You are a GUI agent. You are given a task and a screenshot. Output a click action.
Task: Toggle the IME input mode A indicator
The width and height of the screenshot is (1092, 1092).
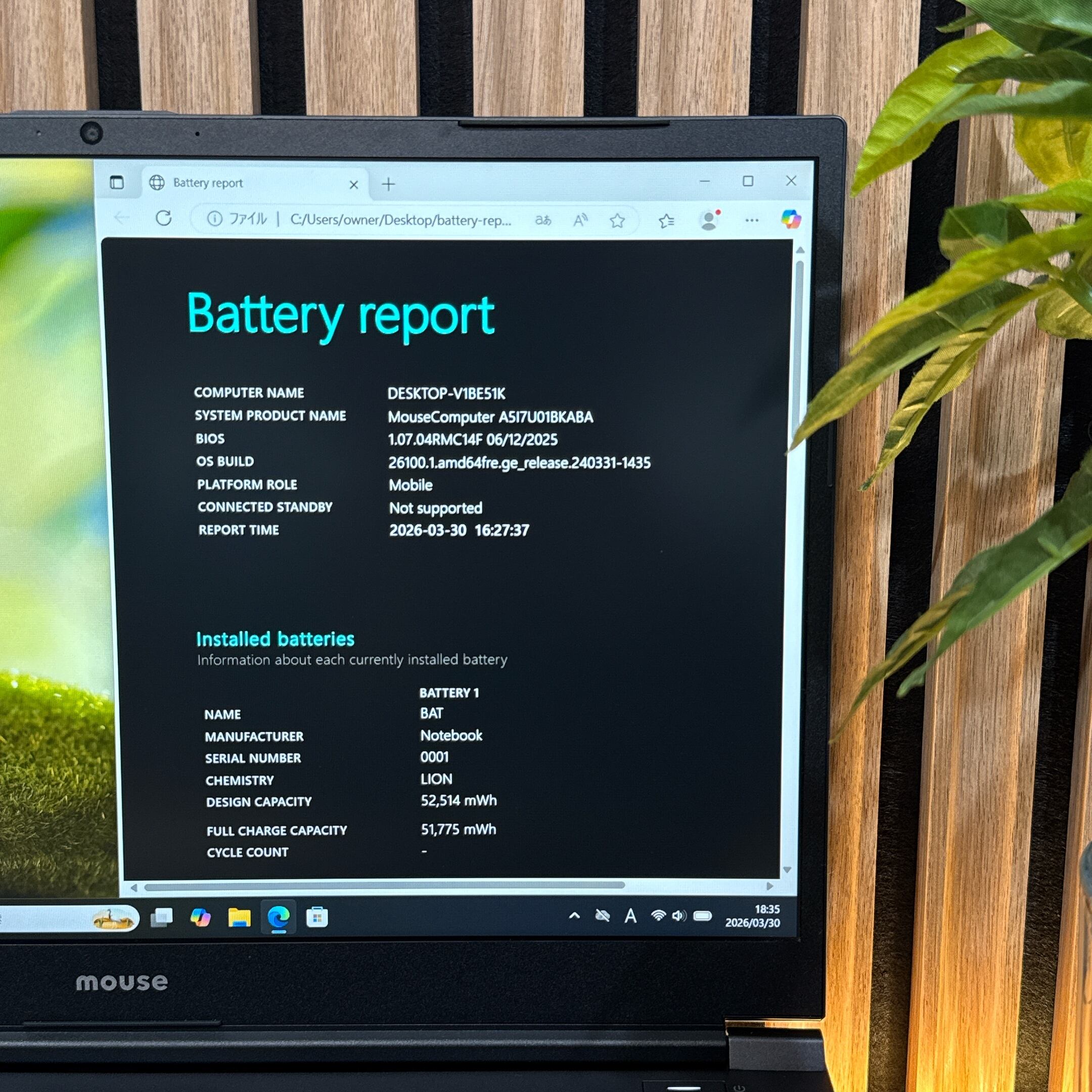click(631, 916)
